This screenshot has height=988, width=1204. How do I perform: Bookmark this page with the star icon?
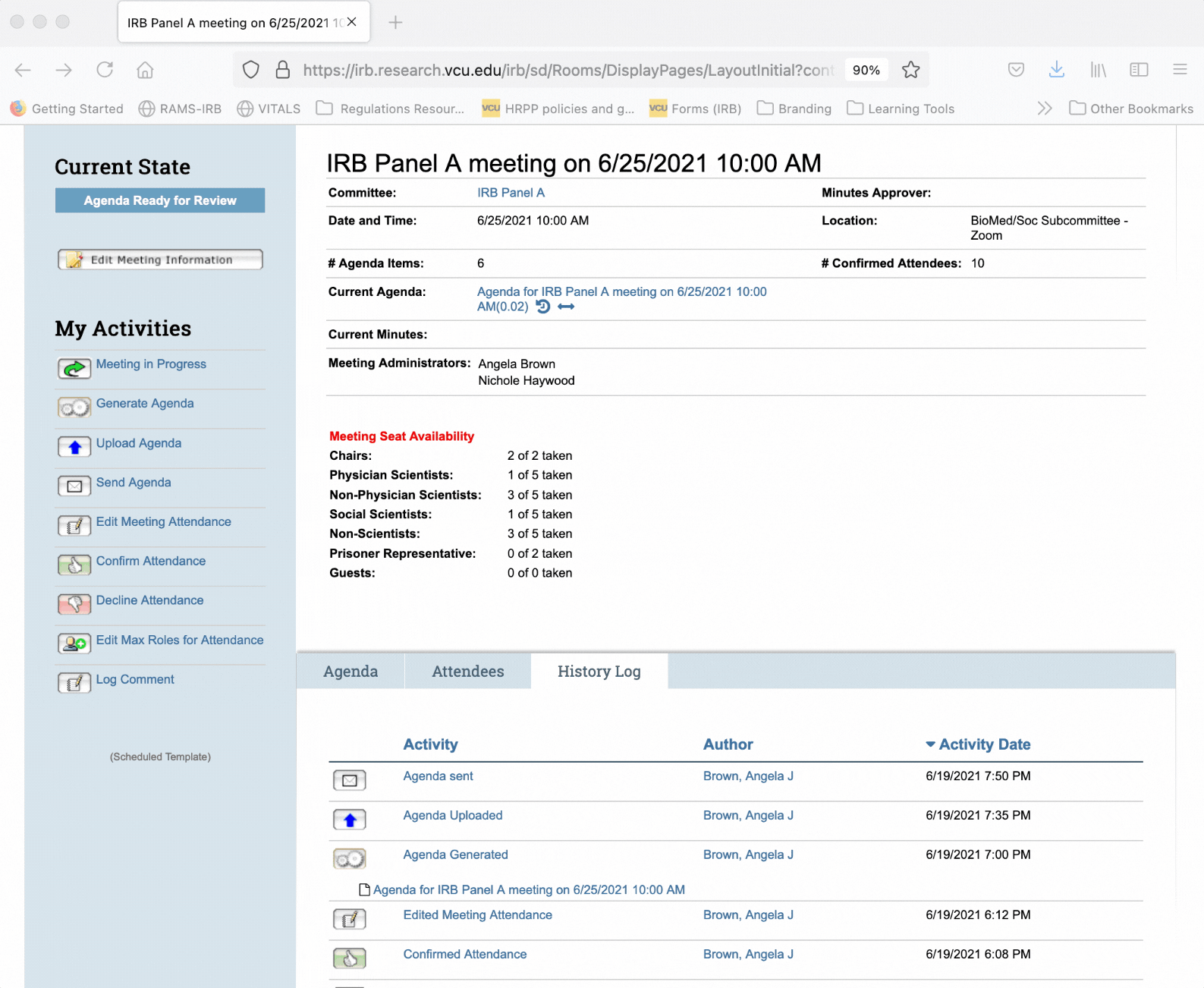click(x=910, y=70)
